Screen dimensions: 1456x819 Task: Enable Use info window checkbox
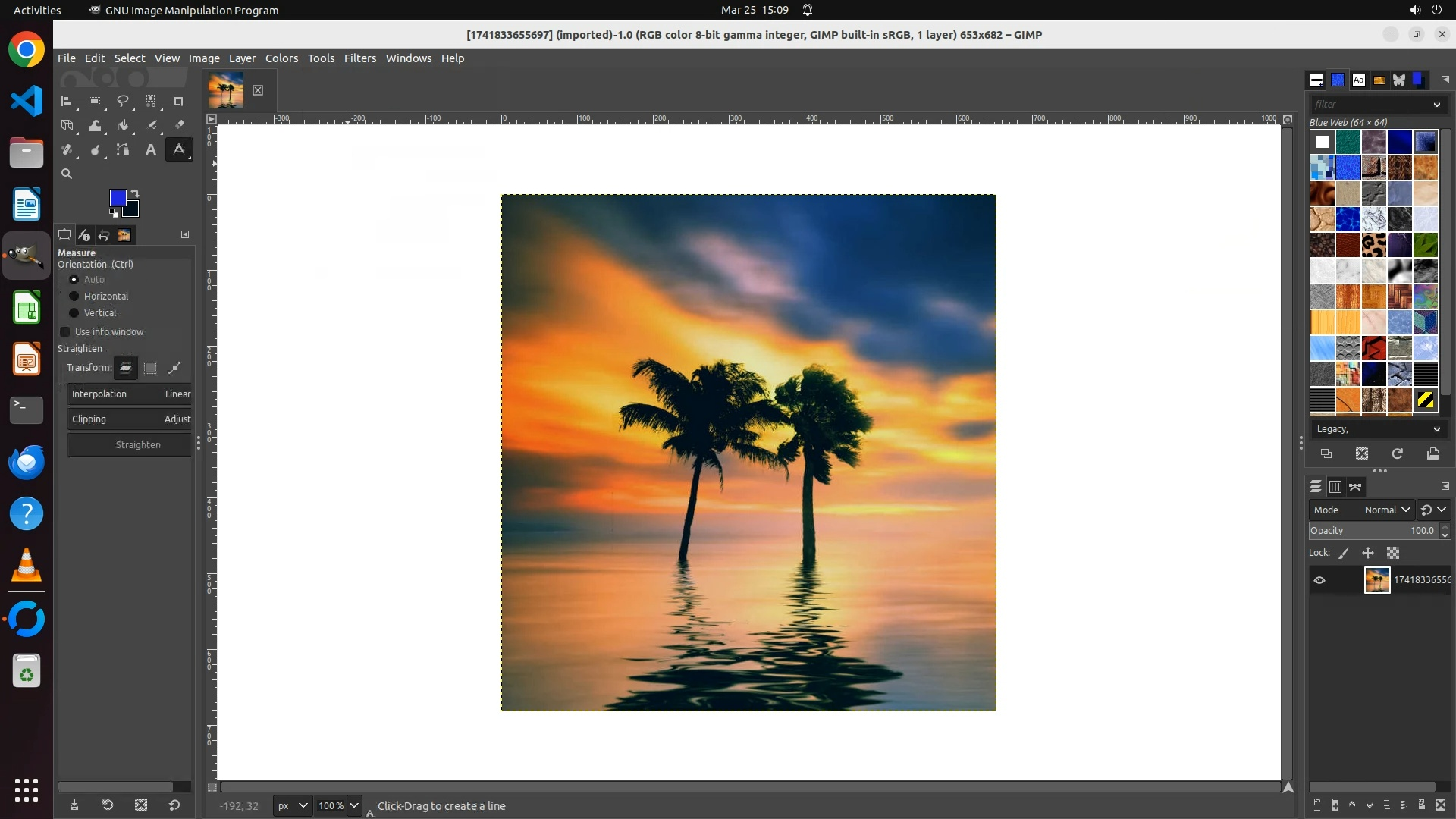pyautogui.click(x=65, y=332)
